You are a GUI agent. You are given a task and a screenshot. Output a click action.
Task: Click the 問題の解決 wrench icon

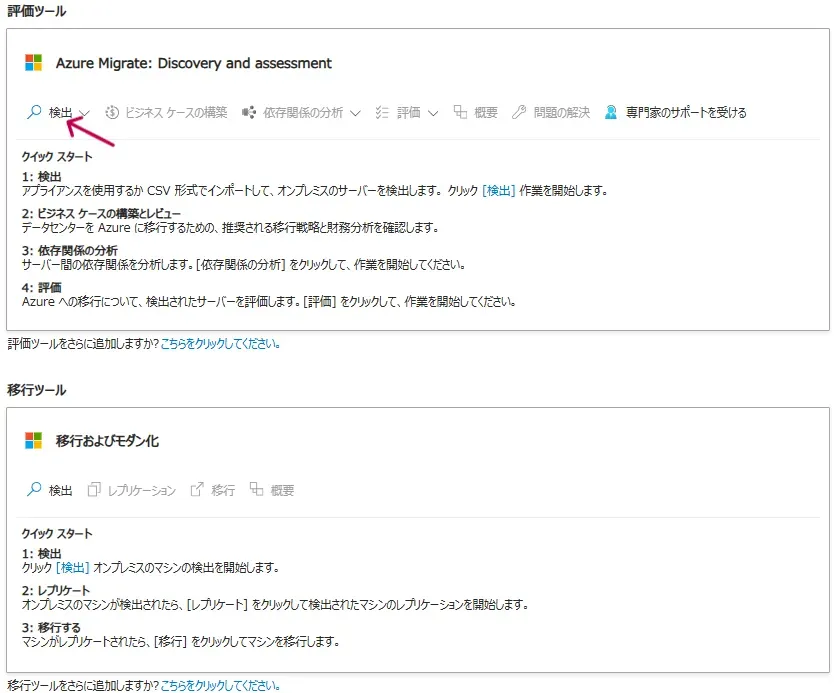[x=519, y=112]
